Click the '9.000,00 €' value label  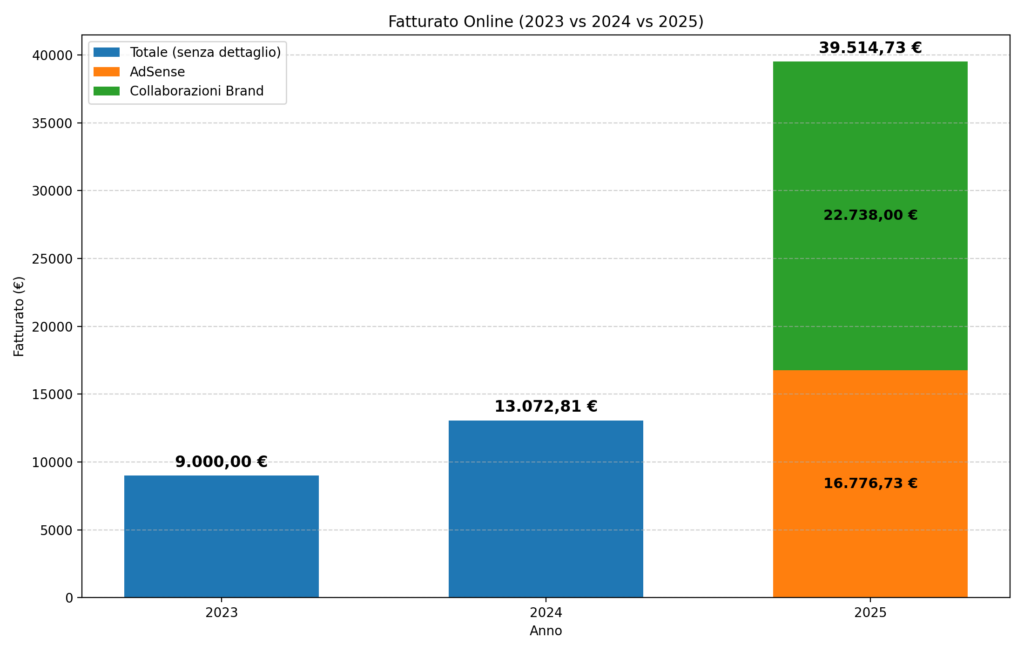coord(221,462)
